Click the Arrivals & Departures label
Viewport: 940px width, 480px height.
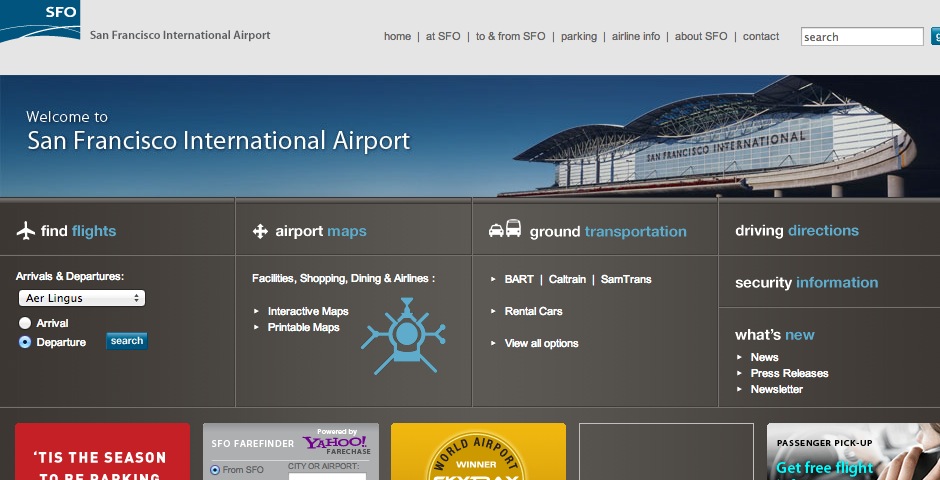tap(70, 276)
